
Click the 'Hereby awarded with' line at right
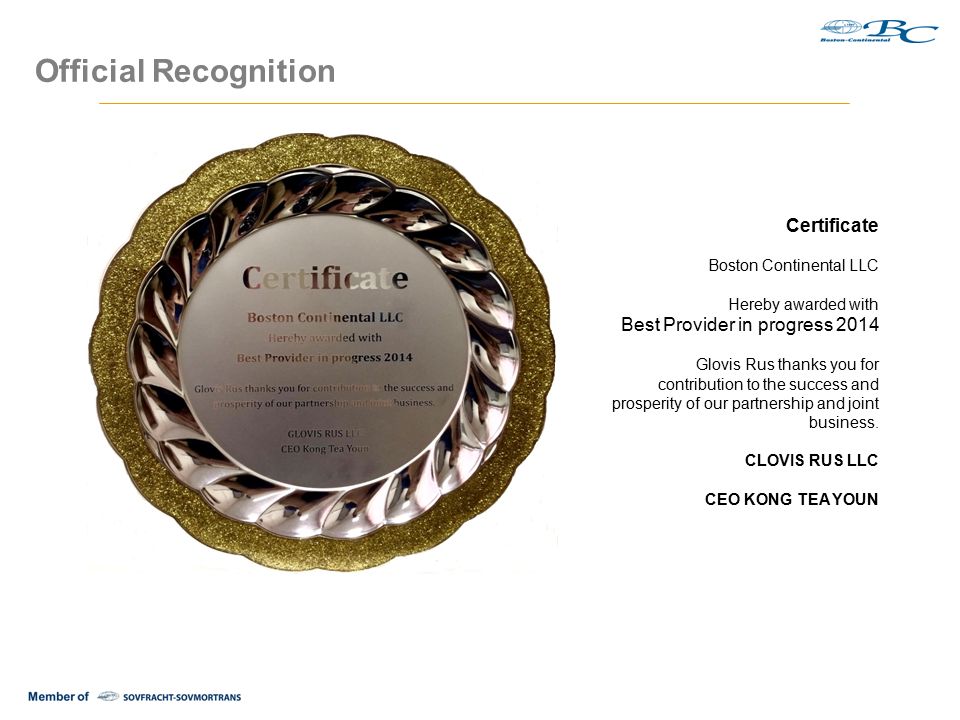pyautogui.click(x=803, y=304)
